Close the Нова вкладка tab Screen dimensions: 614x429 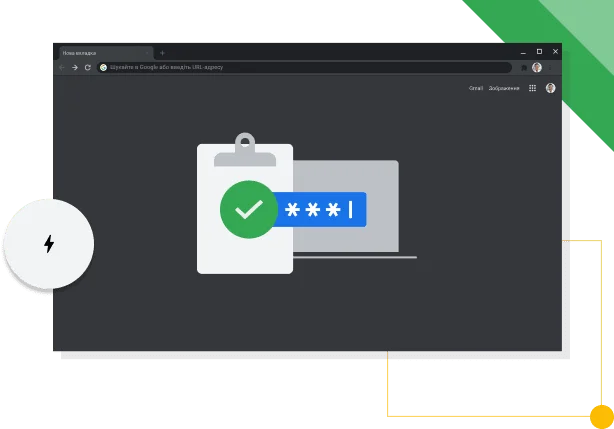pos(146,52)
